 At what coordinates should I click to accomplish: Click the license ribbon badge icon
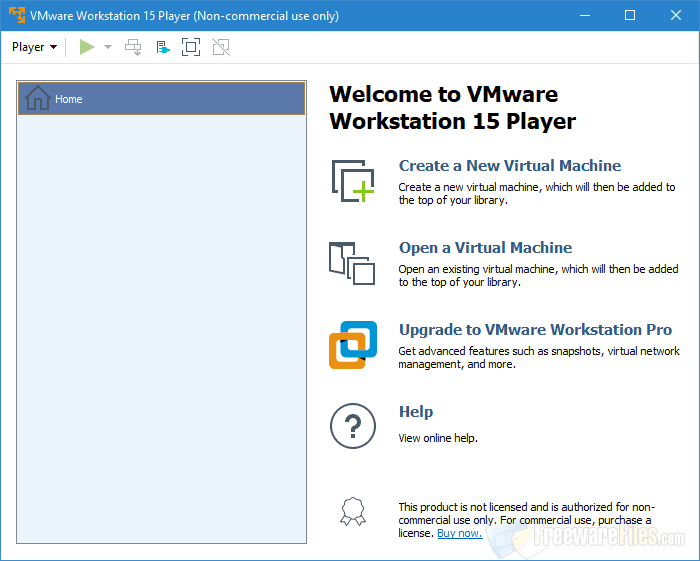353,511
